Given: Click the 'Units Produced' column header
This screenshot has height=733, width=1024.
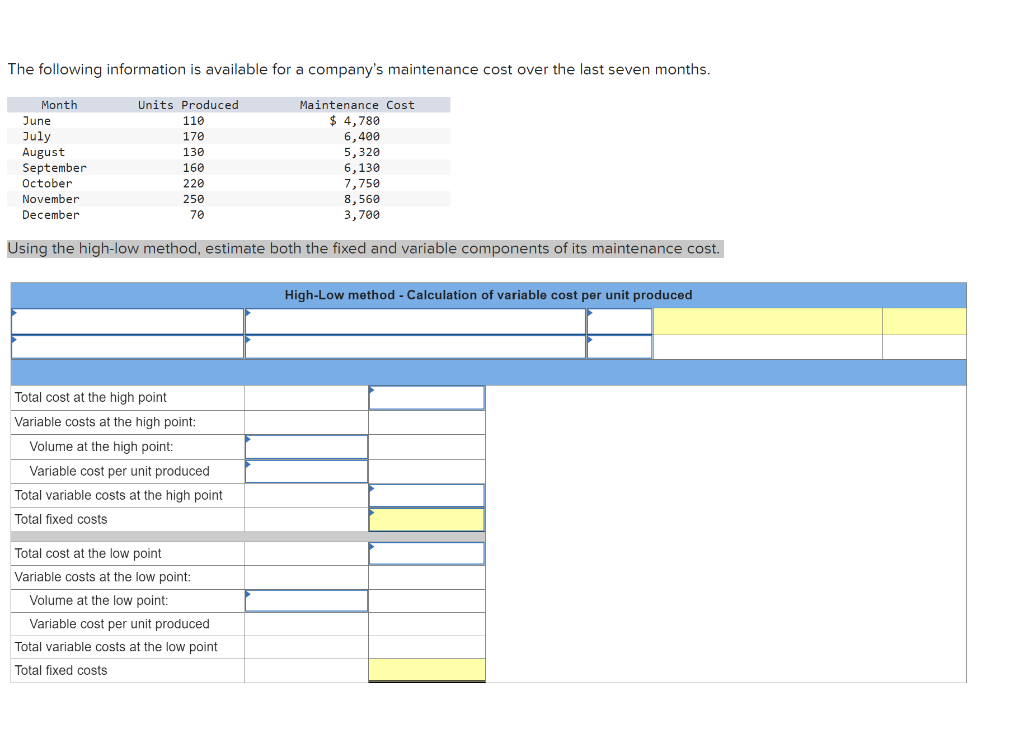Looking at the screenshot, I should tap(188, 105).
